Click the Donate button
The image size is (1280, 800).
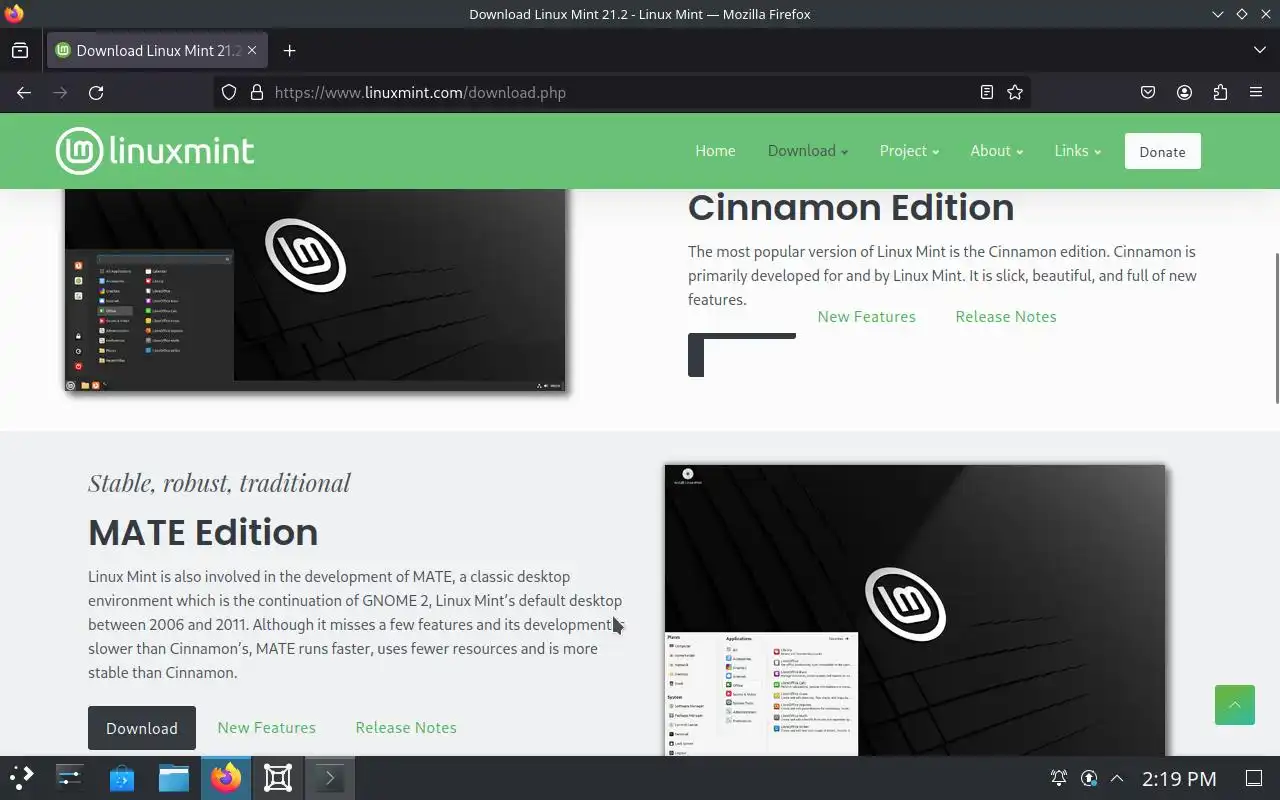pos(1162,151)
